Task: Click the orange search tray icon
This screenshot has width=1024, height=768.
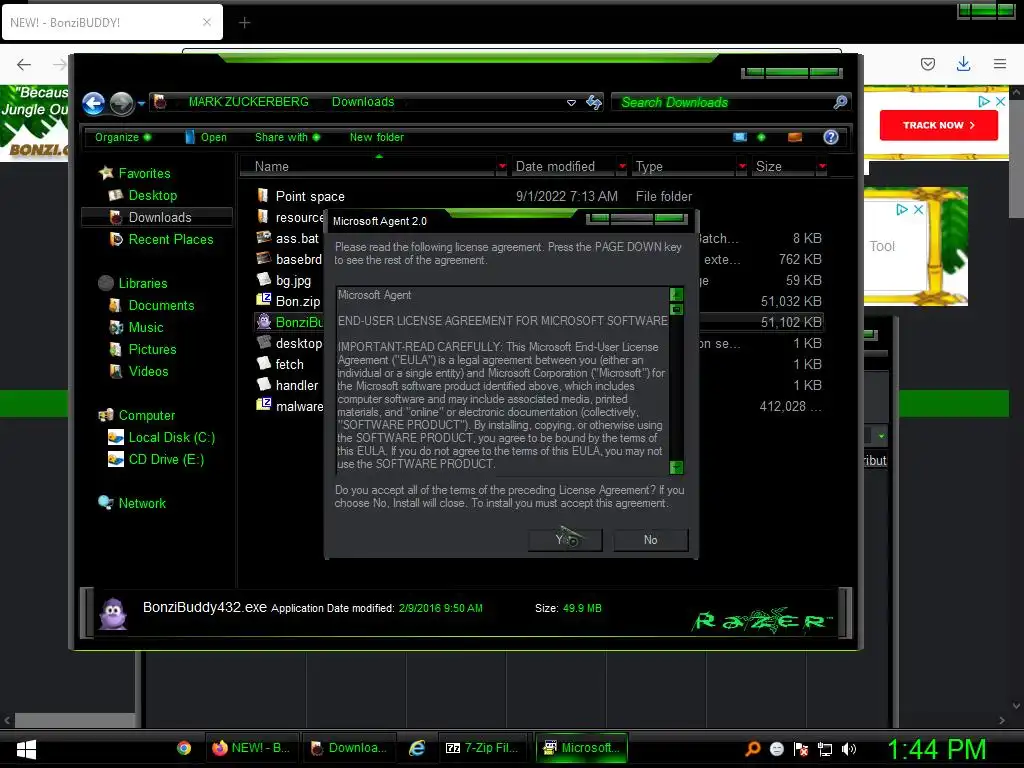Action: (x=752, y=749)
